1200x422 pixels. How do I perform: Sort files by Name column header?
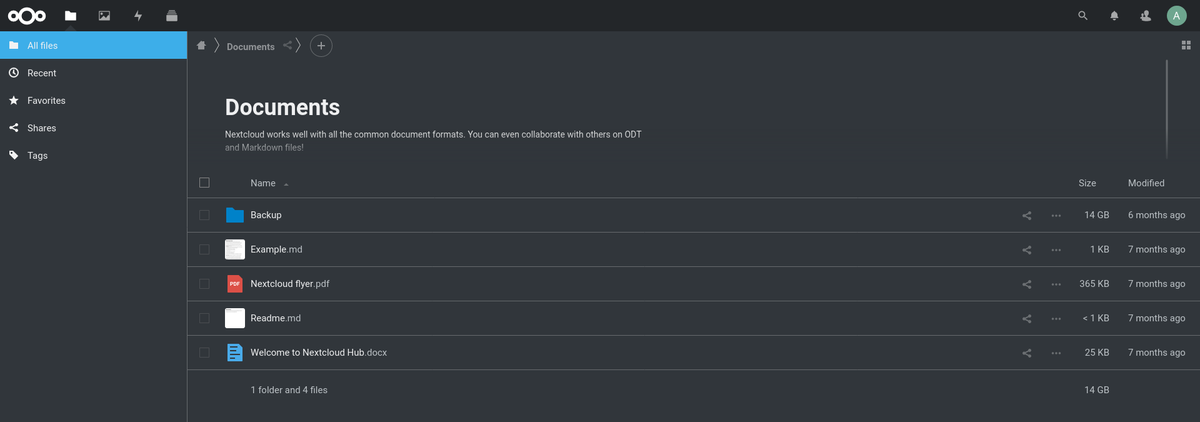pos(263,183)
